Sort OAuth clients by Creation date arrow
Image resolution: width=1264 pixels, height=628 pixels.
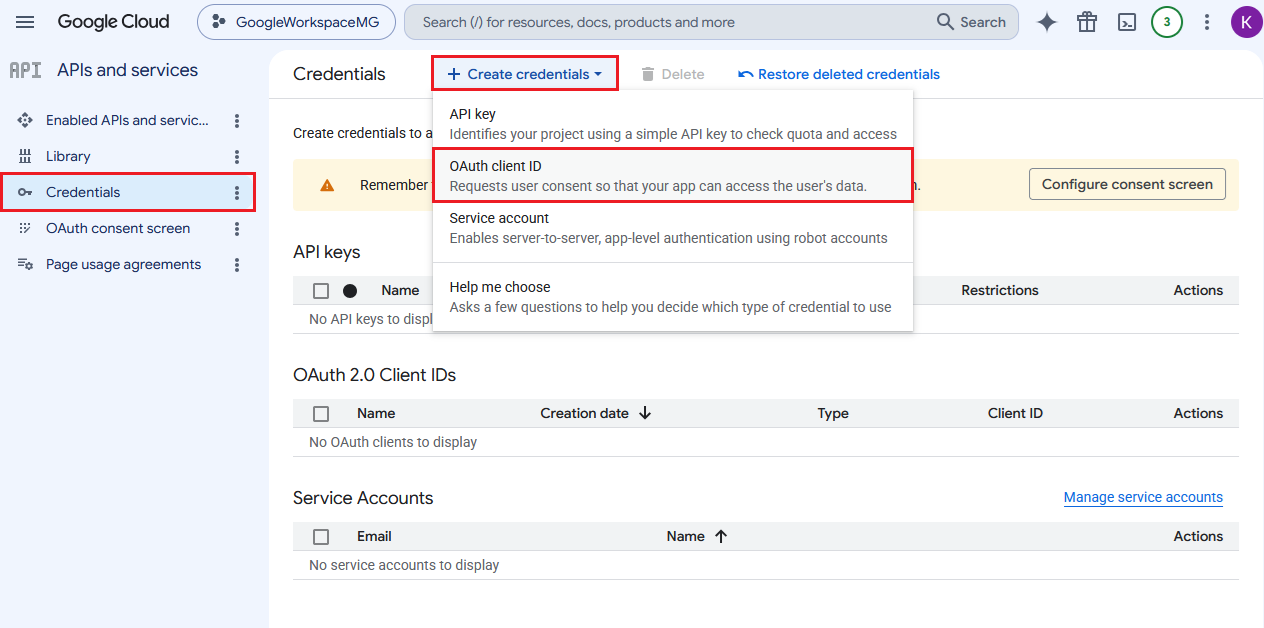(x=645, y=413)
